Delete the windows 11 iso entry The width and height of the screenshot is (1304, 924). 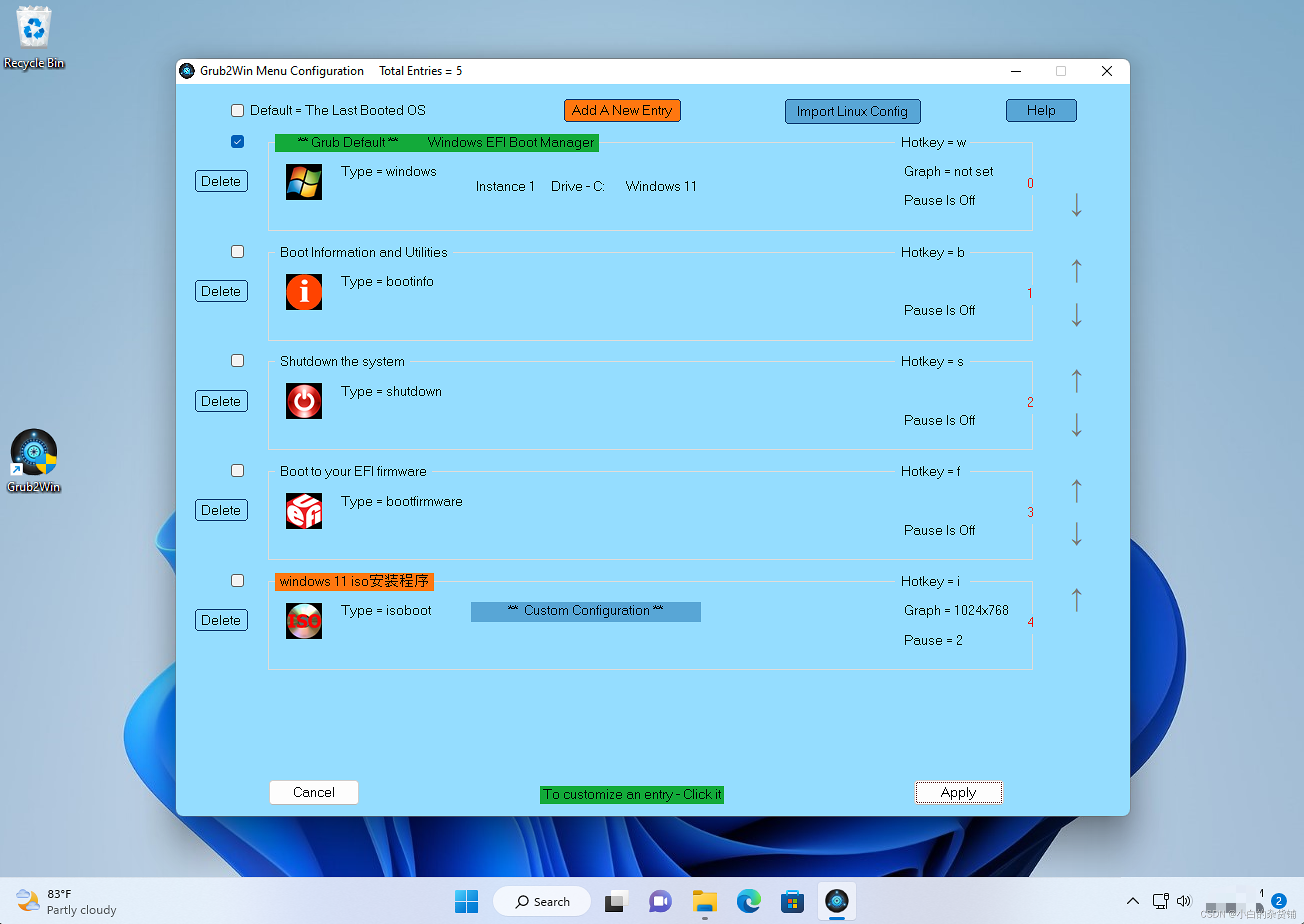[x=221, y=619]
